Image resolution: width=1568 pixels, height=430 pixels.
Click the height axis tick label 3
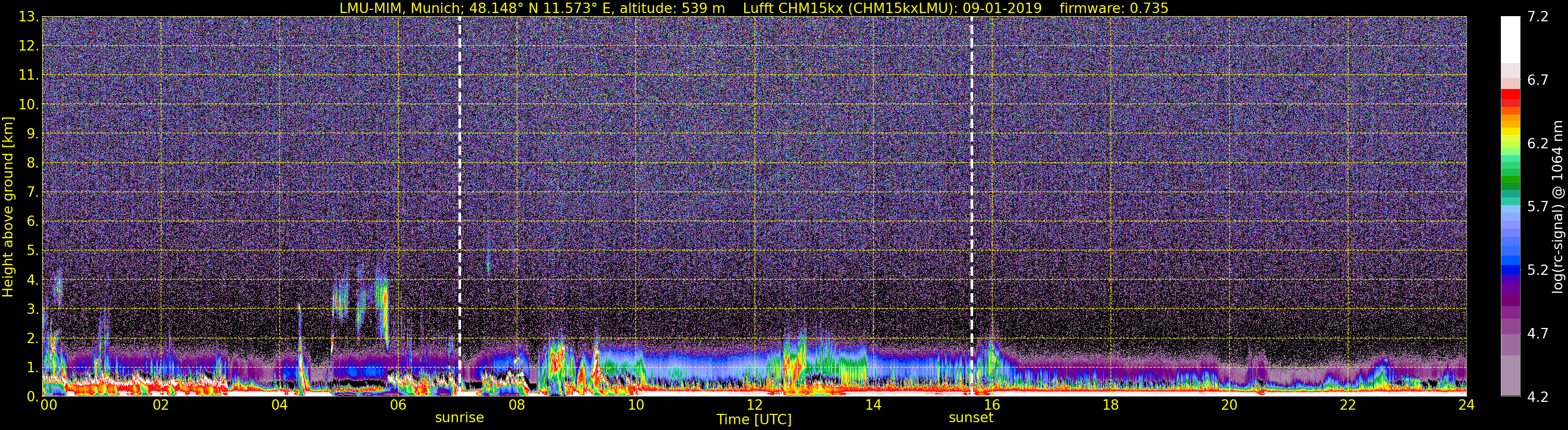click(32, 309)
